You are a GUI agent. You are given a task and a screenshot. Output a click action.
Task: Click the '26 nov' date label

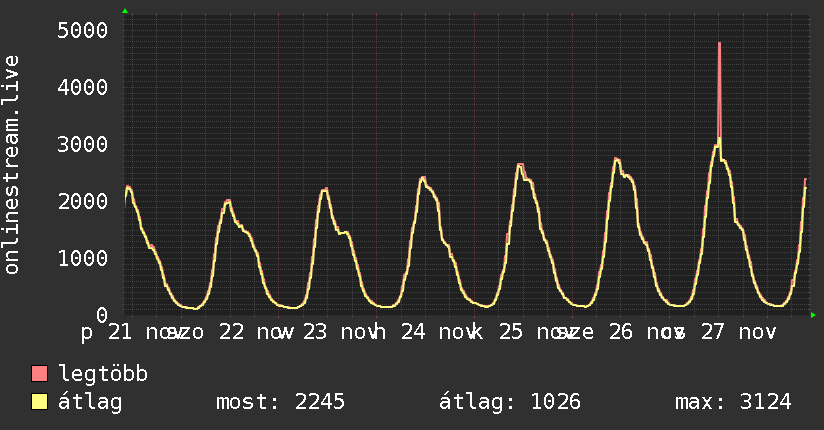647,332
